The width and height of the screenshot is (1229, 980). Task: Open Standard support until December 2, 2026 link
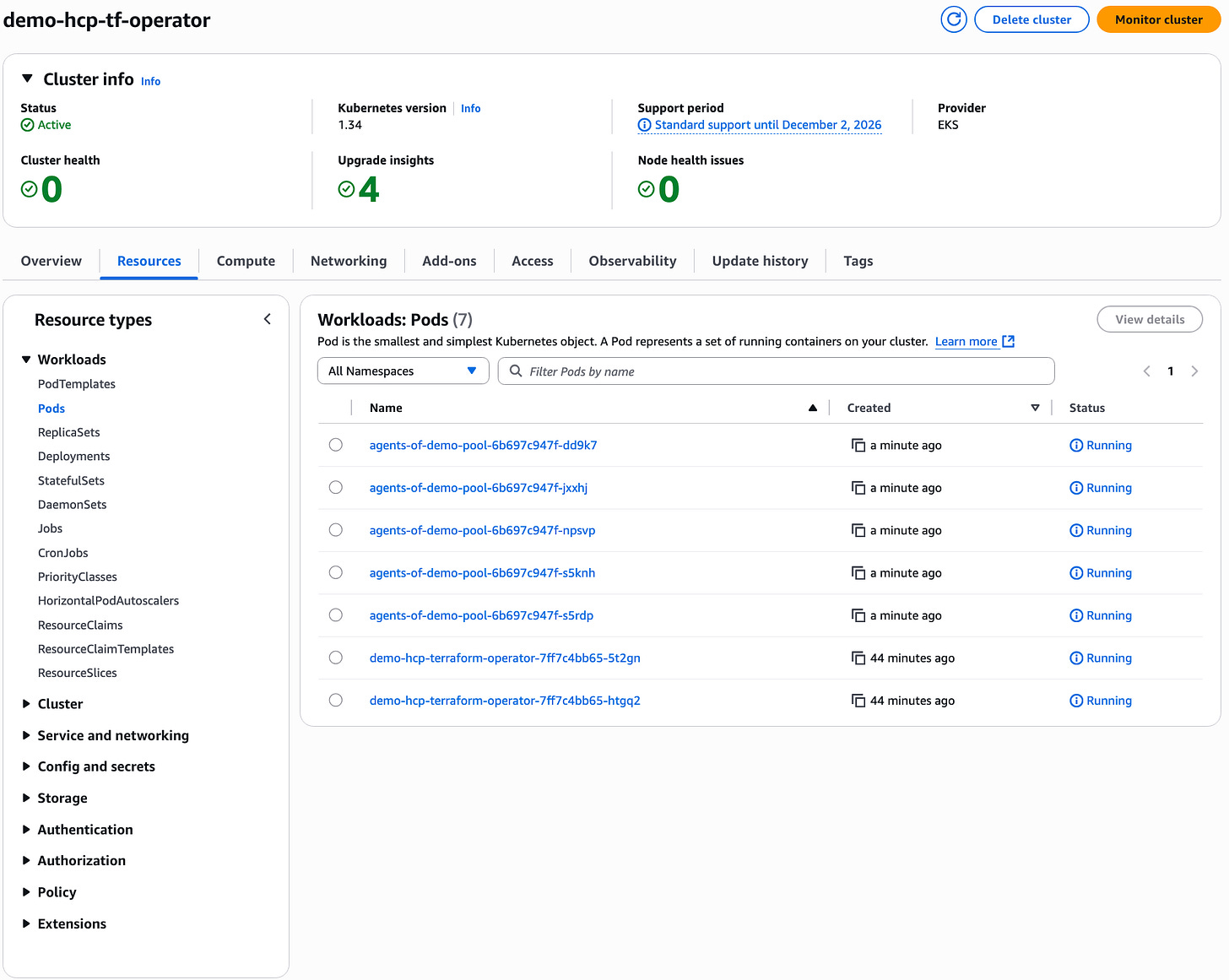(x=768, y=125)
